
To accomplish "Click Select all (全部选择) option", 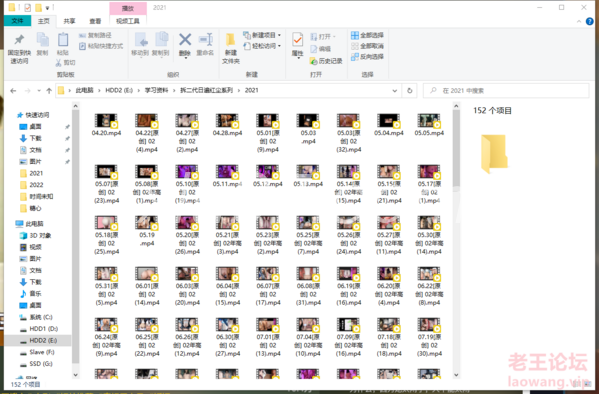I will pyautogui.click(x=367, y=35).
